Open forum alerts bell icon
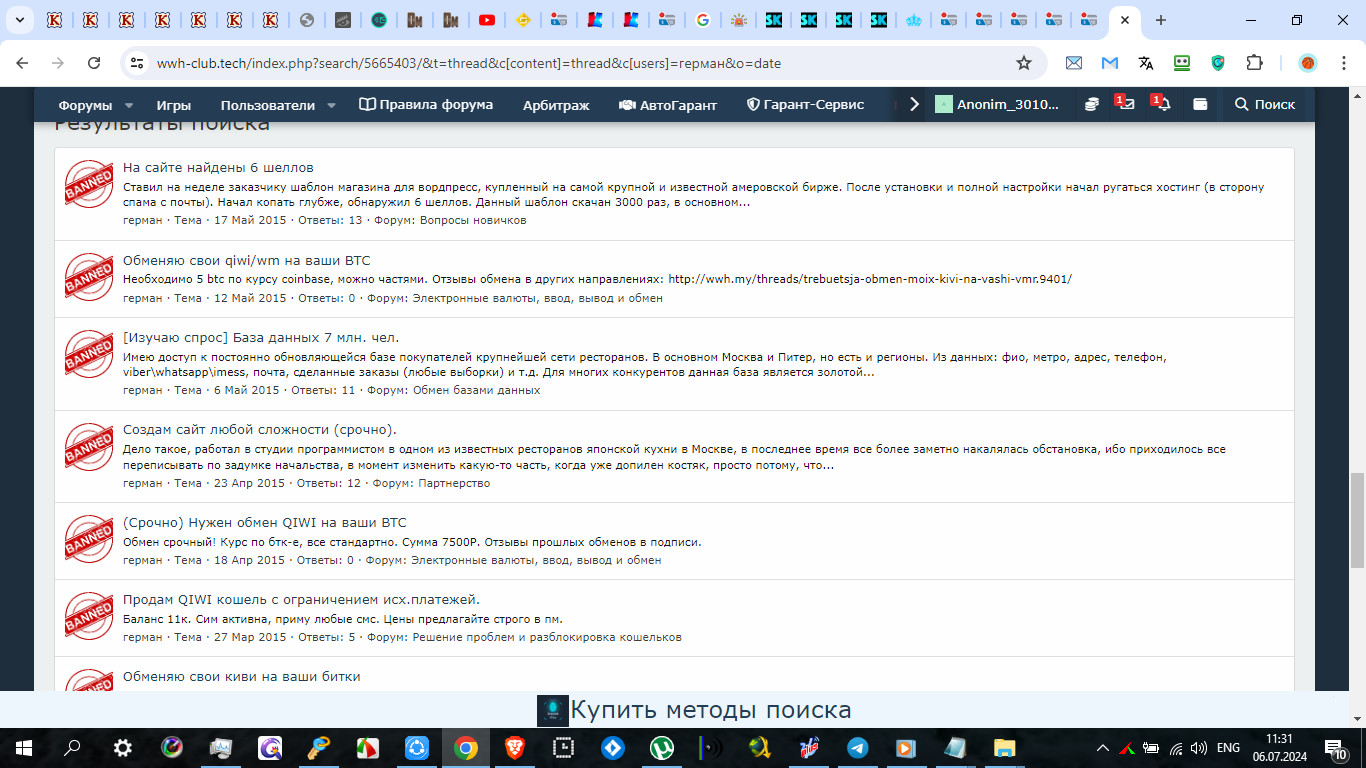The height and width of the screenshot is (768, 1366). pyautogui.click(x=1162, y=104)
